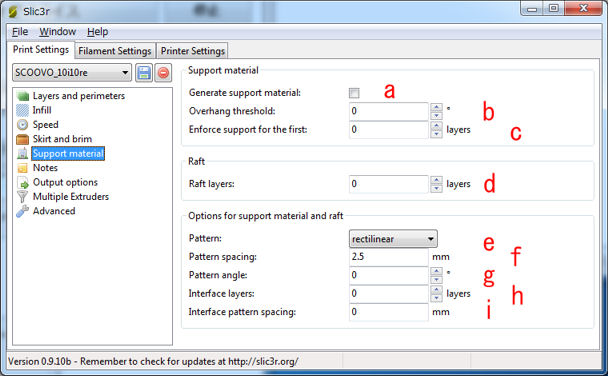608x376 pixels.
Task: Select Speed in the settings list
Action: pyautogui.click(x=45, y=125)
